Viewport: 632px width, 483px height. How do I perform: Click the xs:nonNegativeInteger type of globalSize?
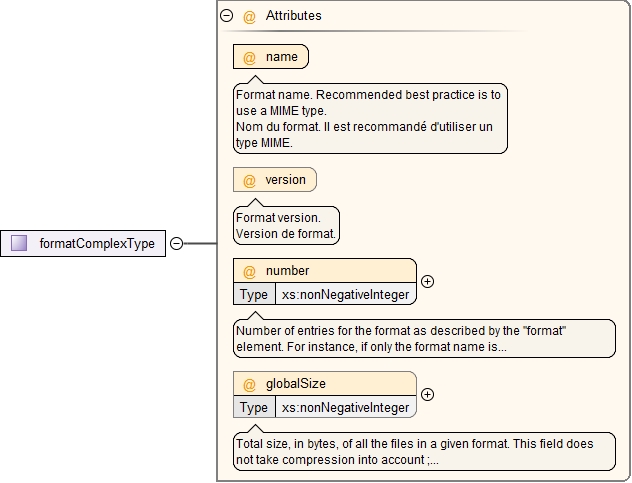[x=345, y=407]
